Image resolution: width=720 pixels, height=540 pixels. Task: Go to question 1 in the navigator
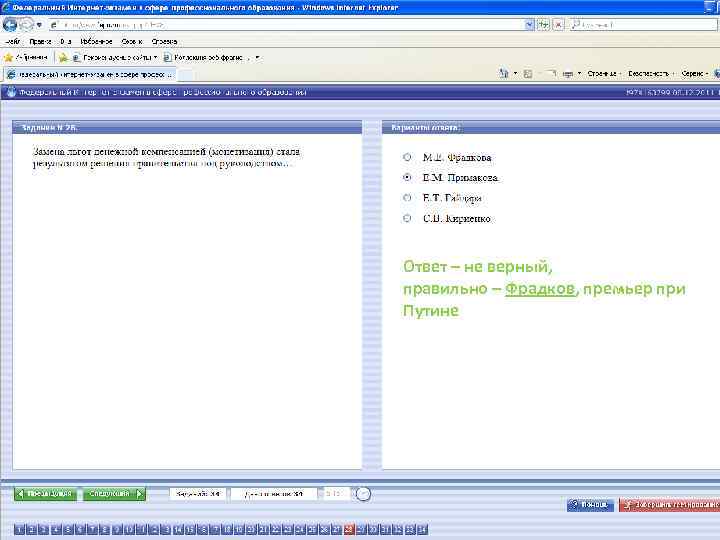(19, 529)
